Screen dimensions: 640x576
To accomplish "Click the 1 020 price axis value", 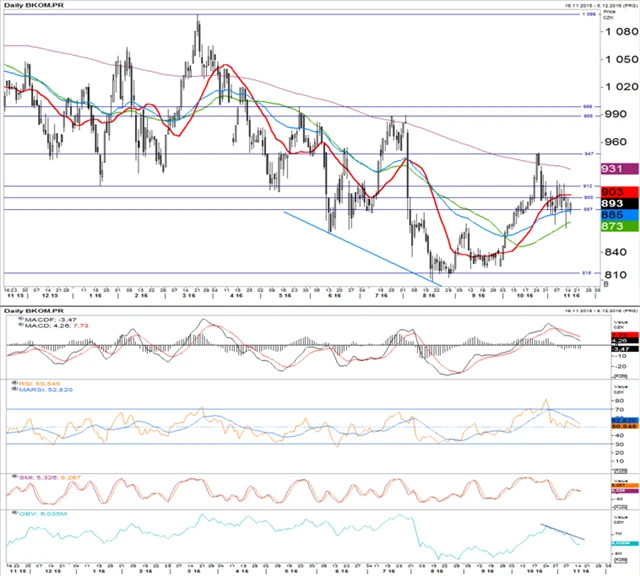I will 621,87.
